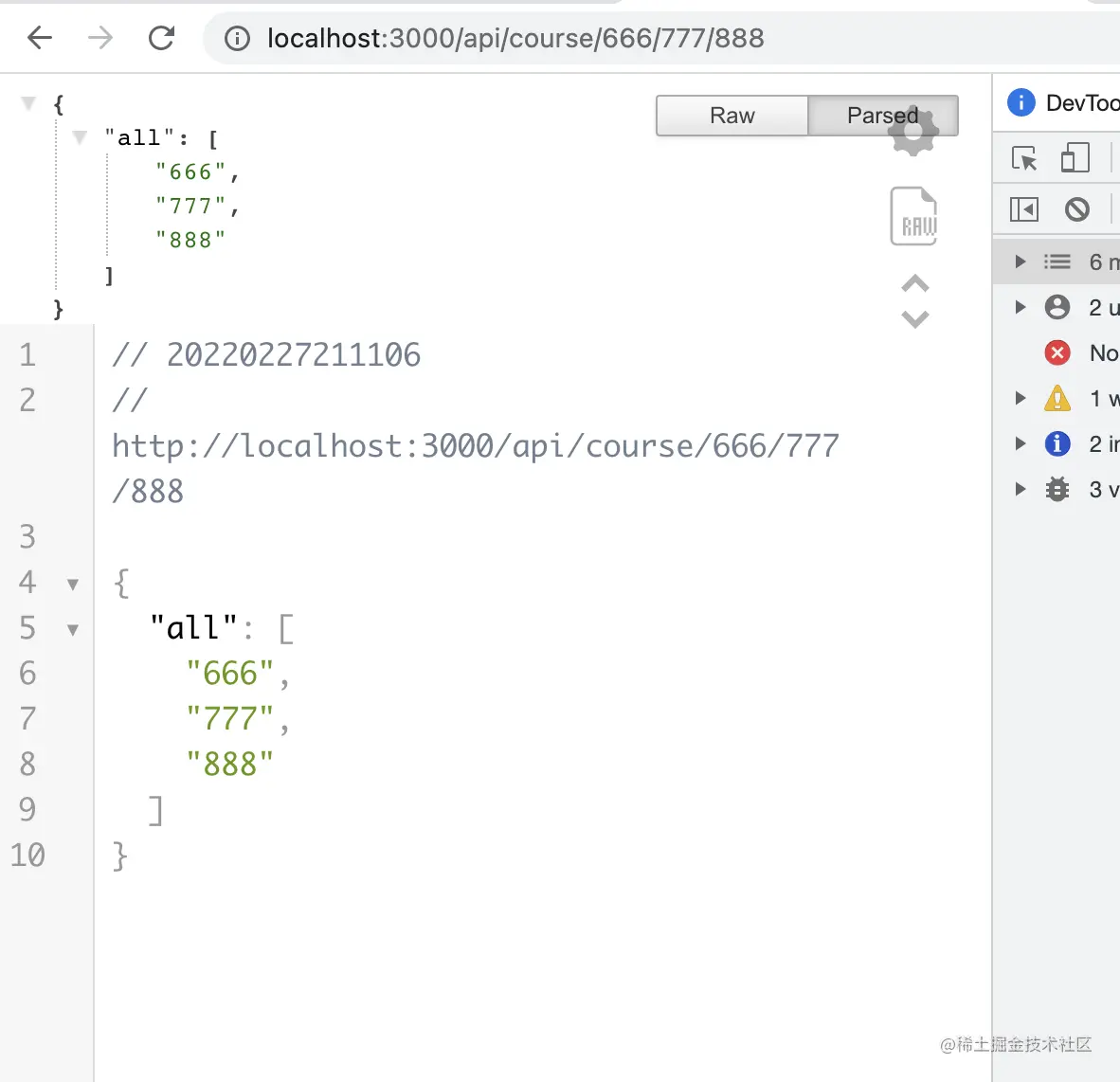Click "888" string on line 8
The width and height of the screenshot is (1120, 1082).
[229, 765]
